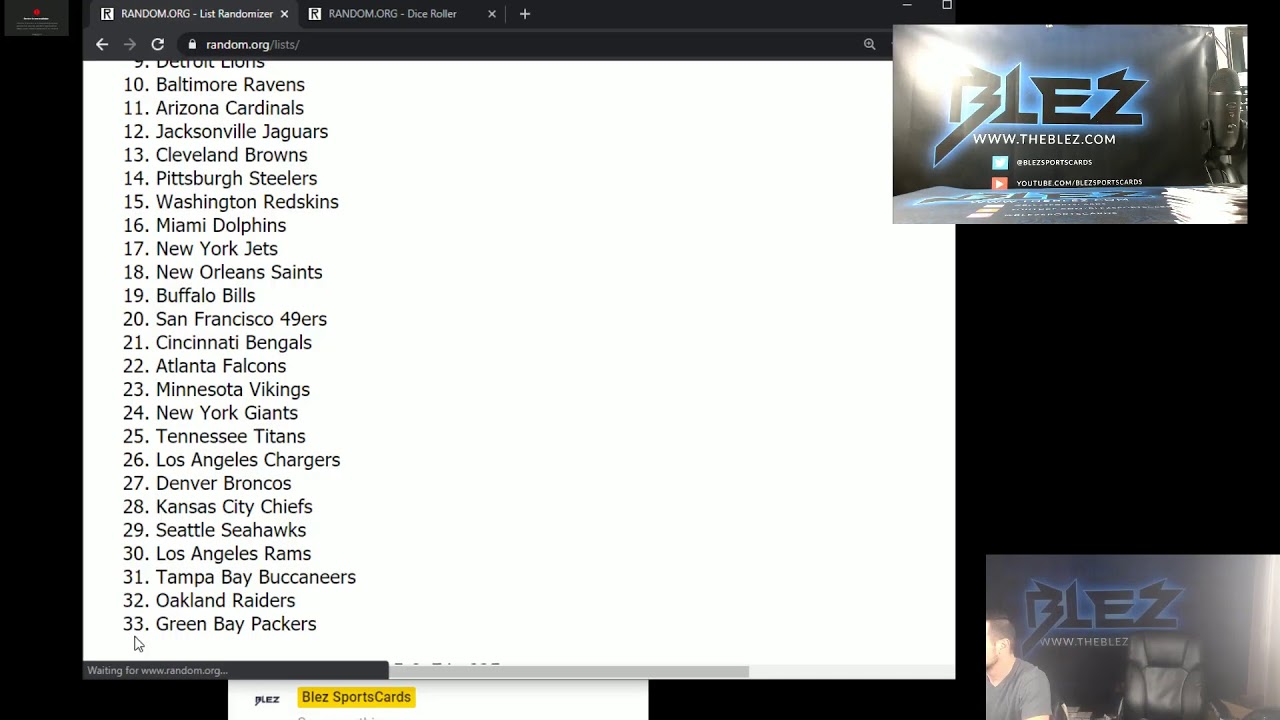This screenshot has height=720, width=1280.
Task: Select the text Miami Dolphins
Action: pyautogui.click(x=221, y=225)
